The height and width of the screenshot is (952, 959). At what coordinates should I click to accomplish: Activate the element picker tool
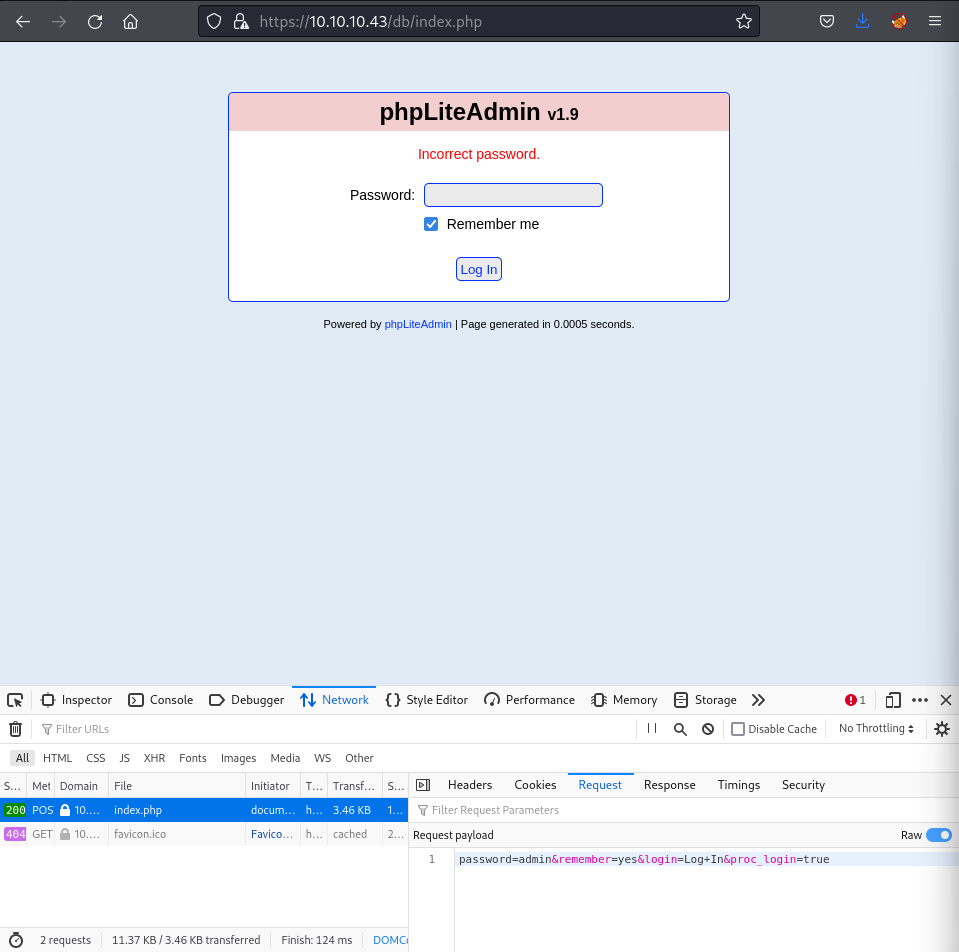[x=15, y=700]
